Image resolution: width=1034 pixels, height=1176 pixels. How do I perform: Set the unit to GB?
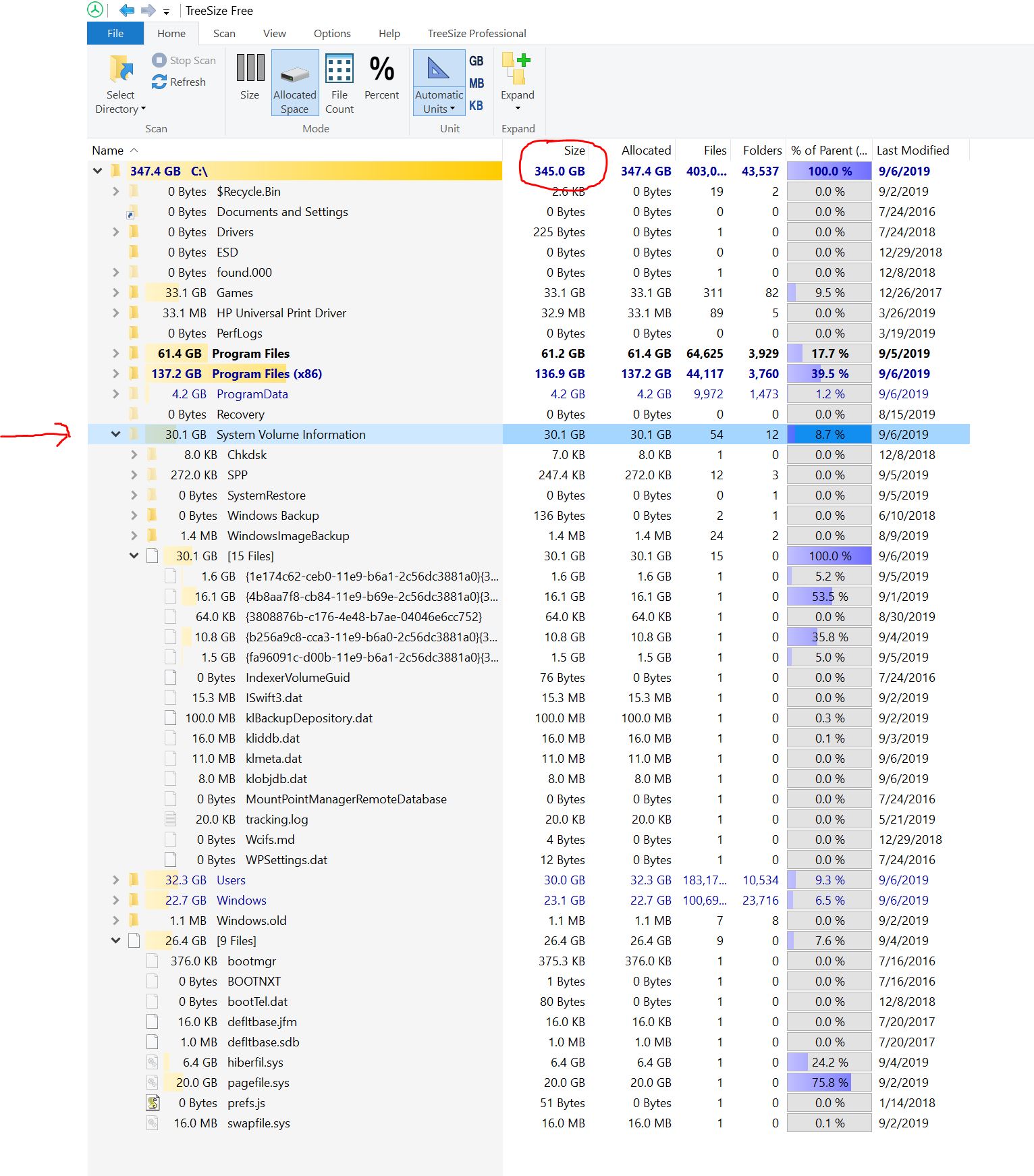[477, 61]
